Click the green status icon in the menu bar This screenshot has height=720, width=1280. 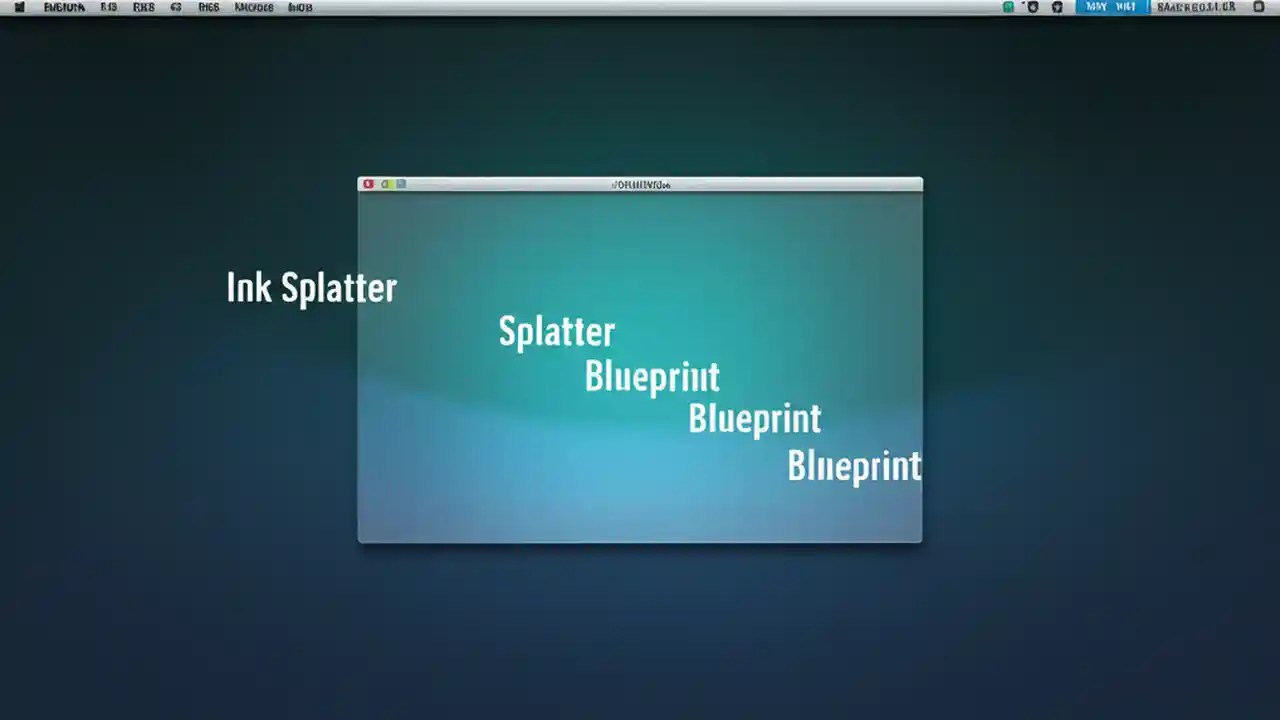1008,7
